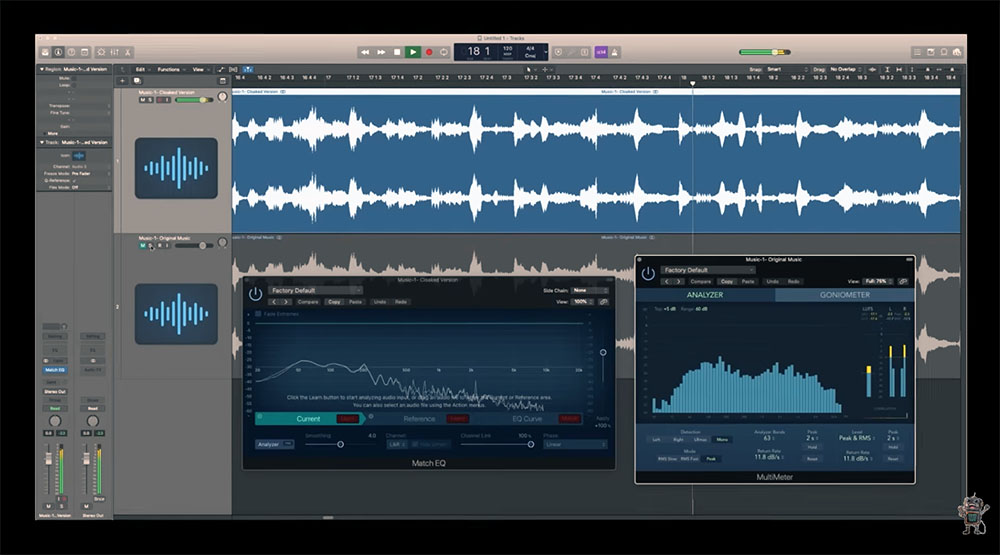Screen dimensions: 1000x555
Task: Click Match EQ link icon button
Action: [603, 302]
